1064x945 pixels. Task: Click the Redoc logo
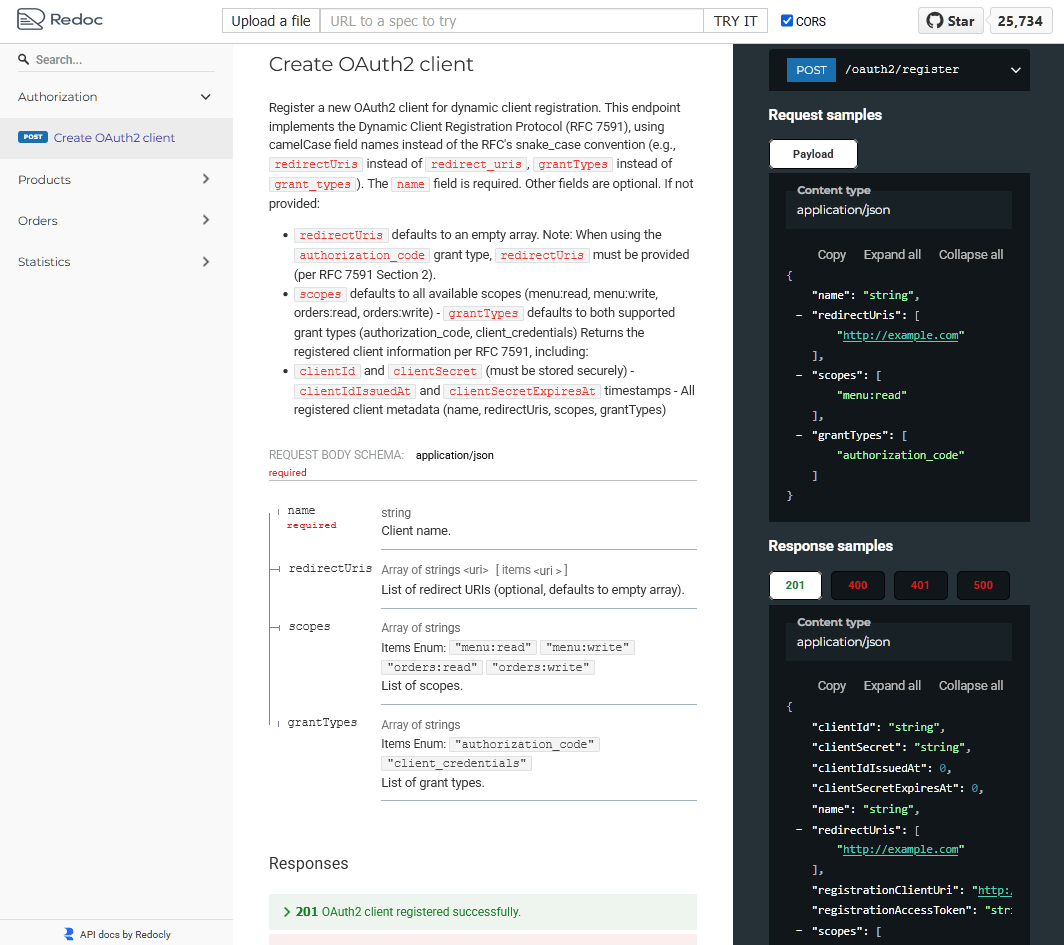(x=60, y=19)
